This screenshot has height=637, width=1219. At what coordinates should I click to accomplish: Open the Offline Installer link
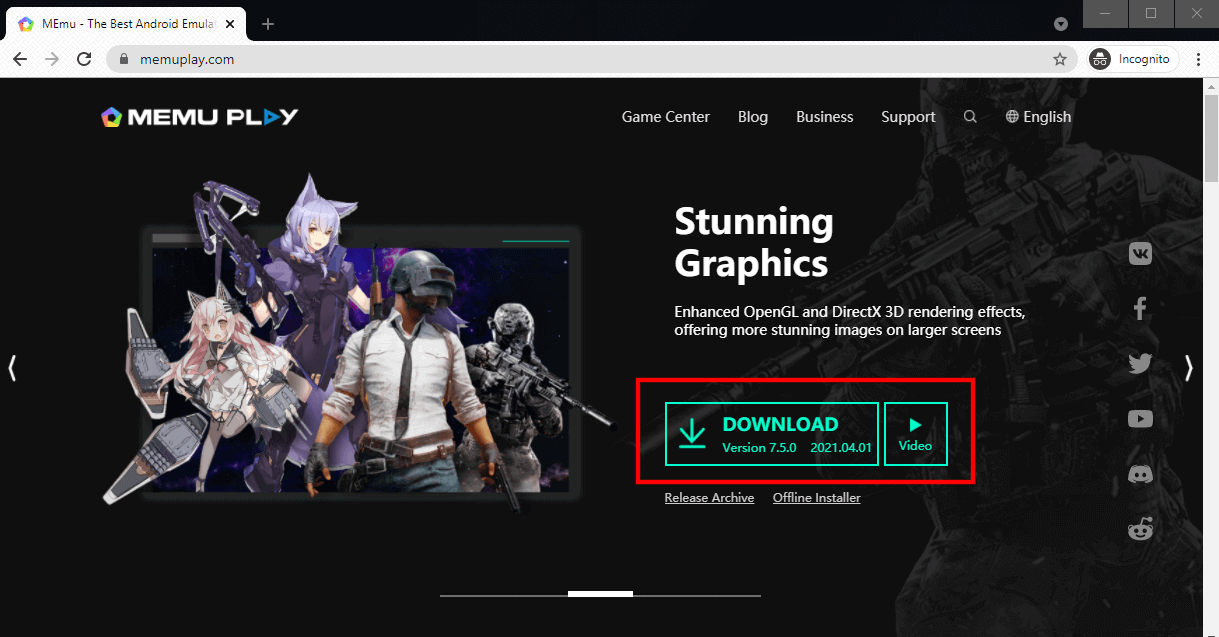pos(817,498)
